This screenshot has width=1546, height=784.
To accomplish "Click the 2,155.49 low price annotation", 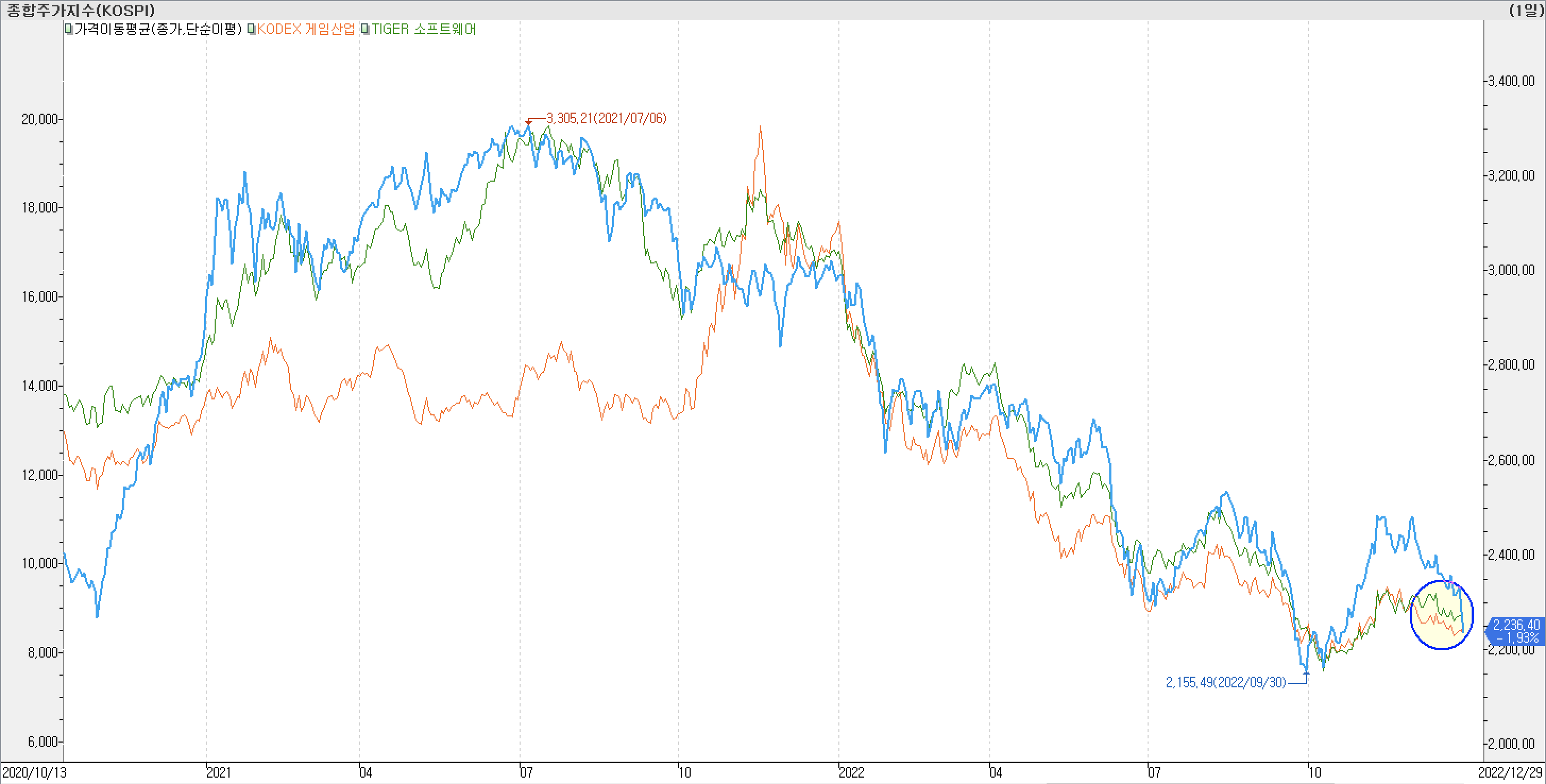I will (x=1226, y=682).
